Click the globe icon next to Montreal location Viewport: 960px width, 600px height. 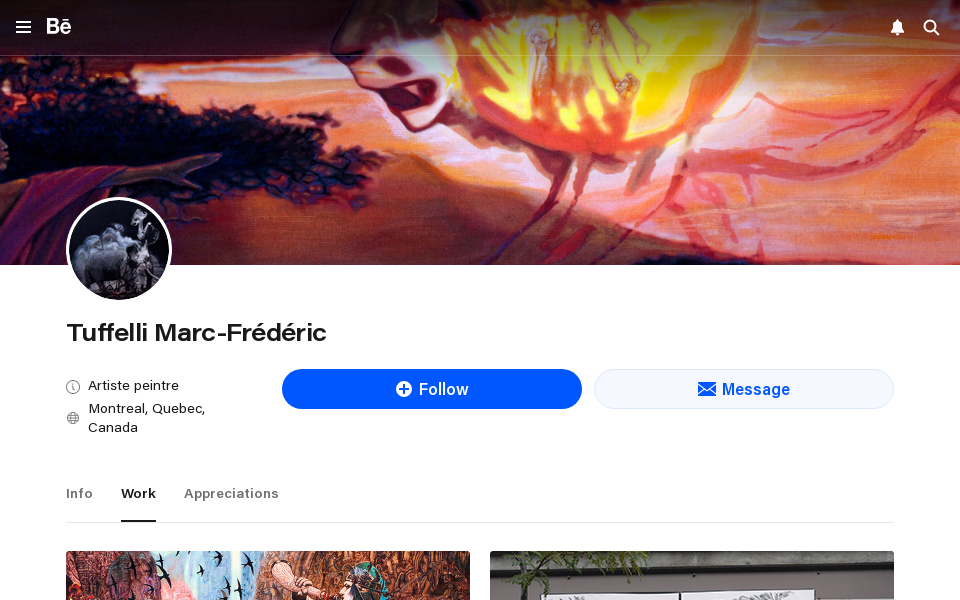73,418
